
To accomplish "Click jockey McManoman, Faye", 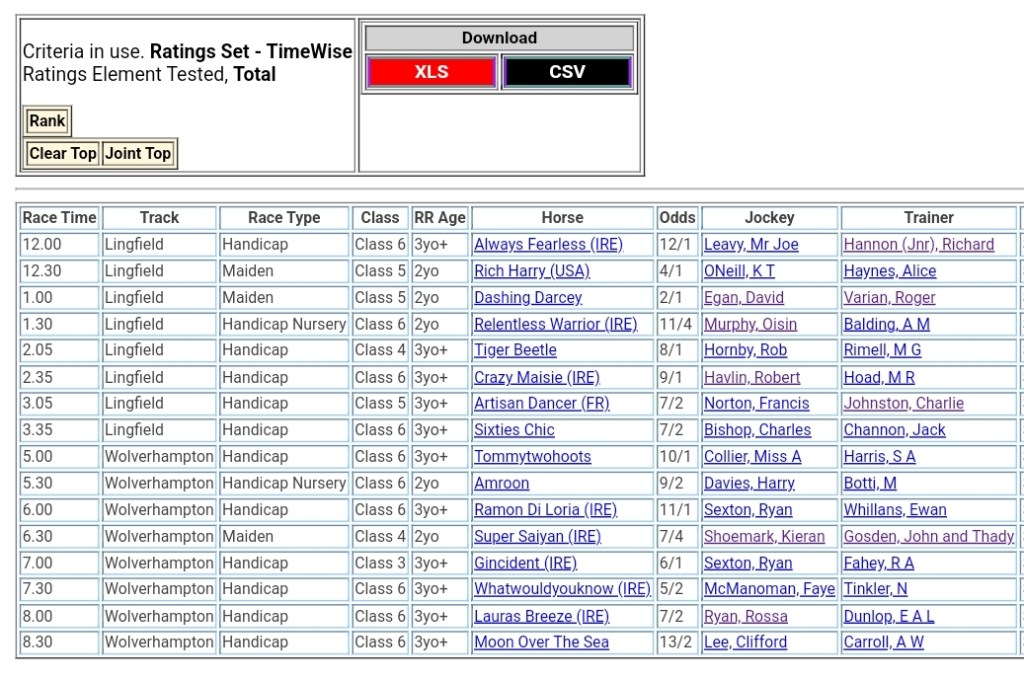I will [x=769, y=590].
